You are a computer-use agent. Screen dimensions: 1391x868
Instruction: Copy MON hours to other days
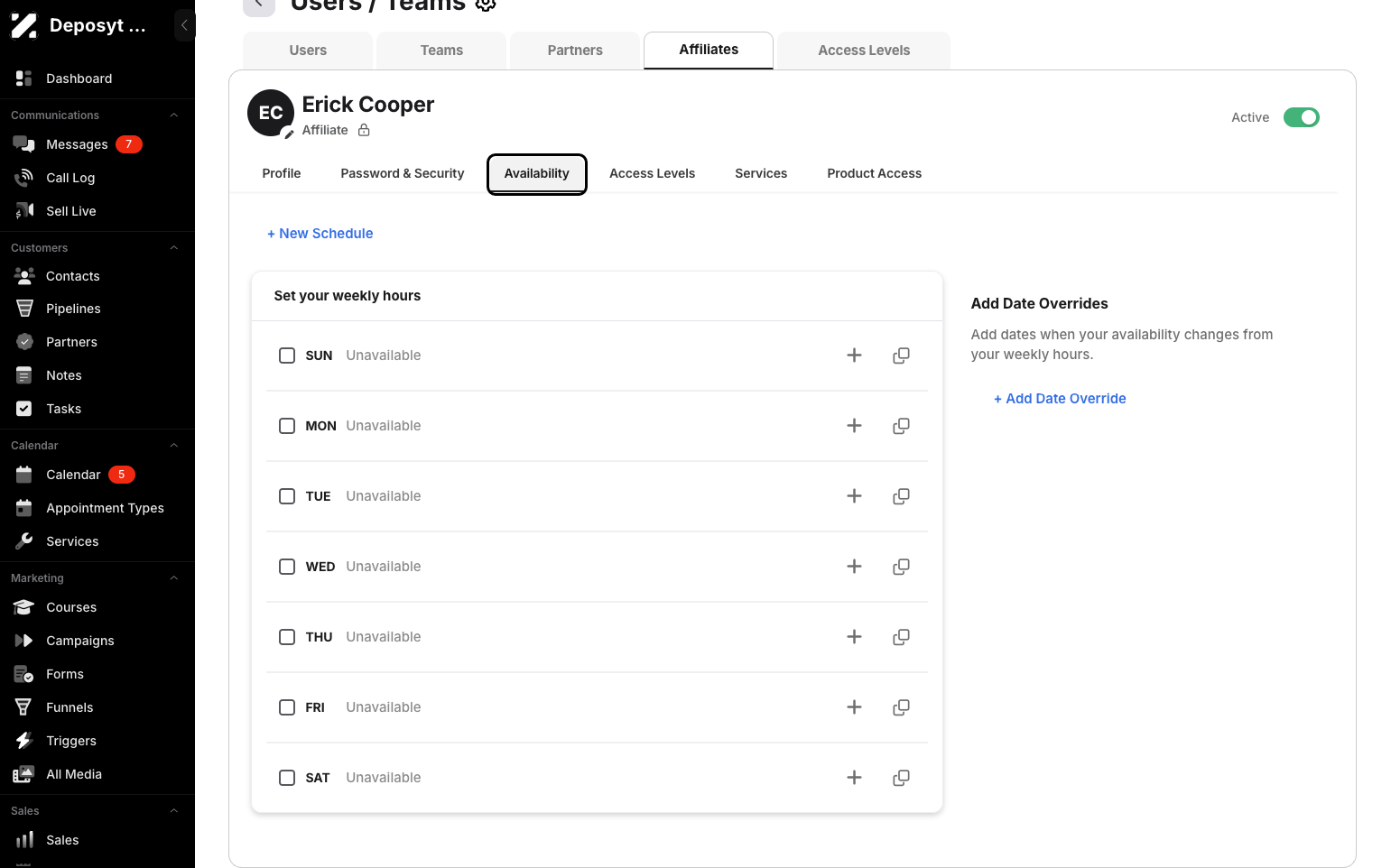(x=901, y=426)
